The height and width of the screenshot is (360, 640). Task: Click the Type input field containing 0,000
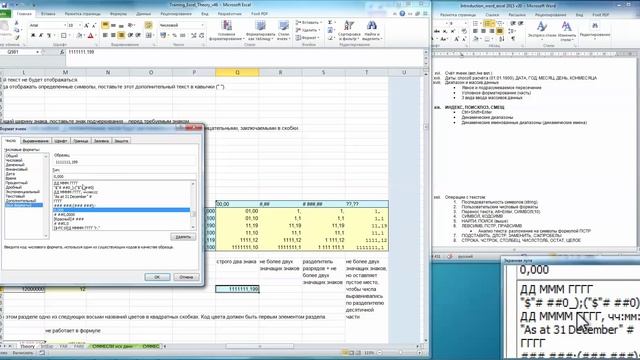(124, 176)
